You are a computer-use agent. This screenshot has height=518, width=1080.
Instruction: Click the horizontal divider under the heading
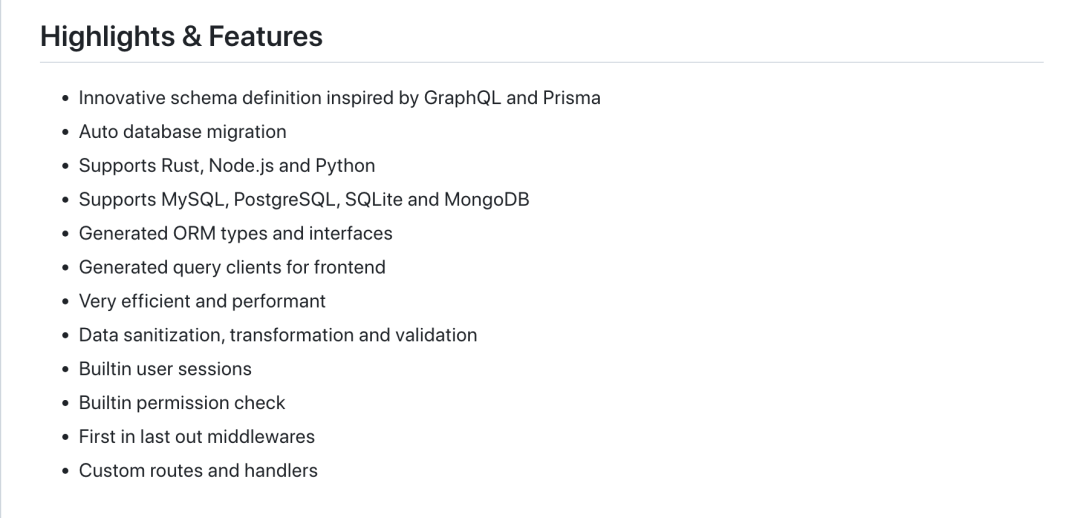pos(541,63)
